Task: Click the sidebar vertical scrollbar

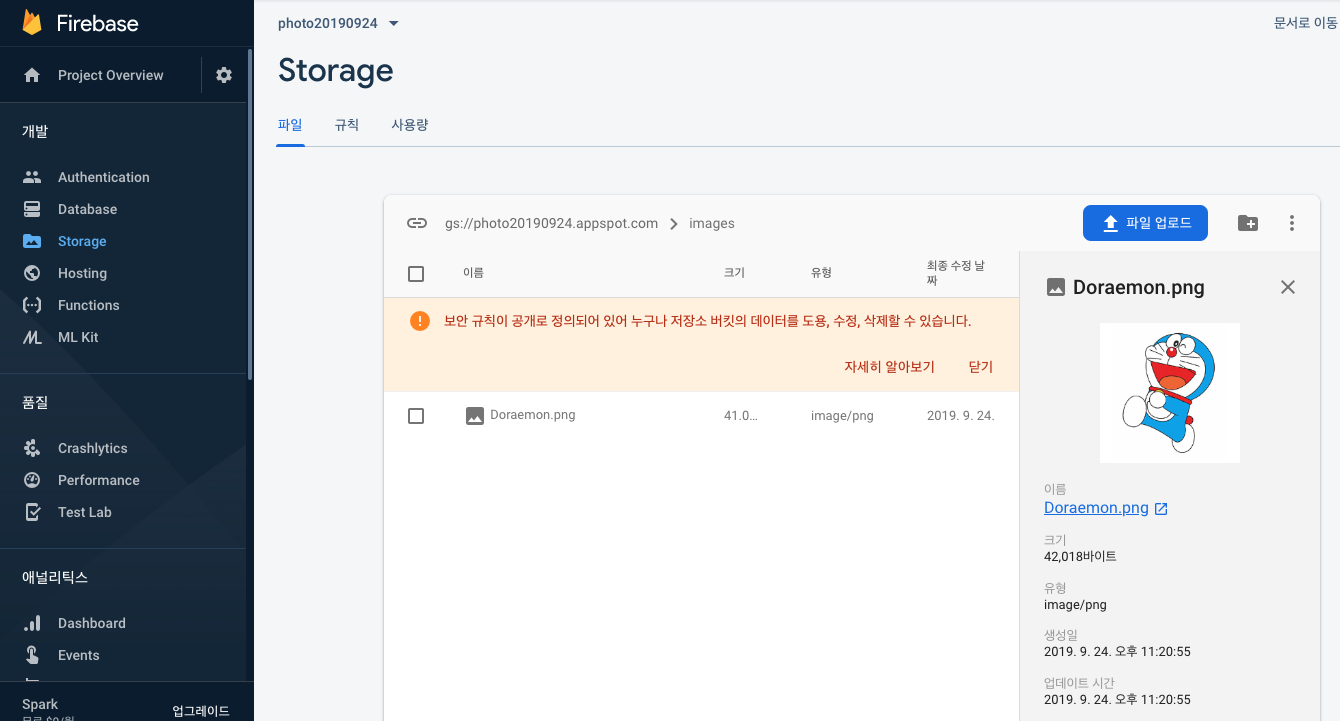Action: click(250, 213)
